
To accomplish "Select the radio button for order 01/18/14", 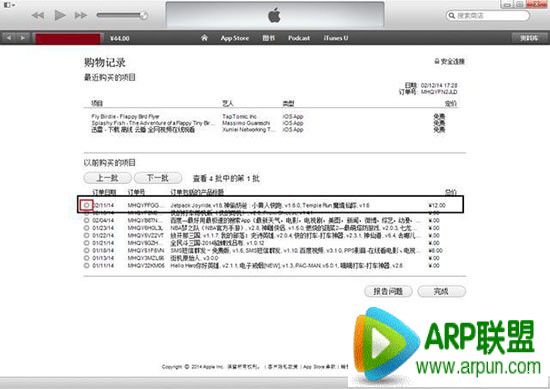I will point(86,250).
